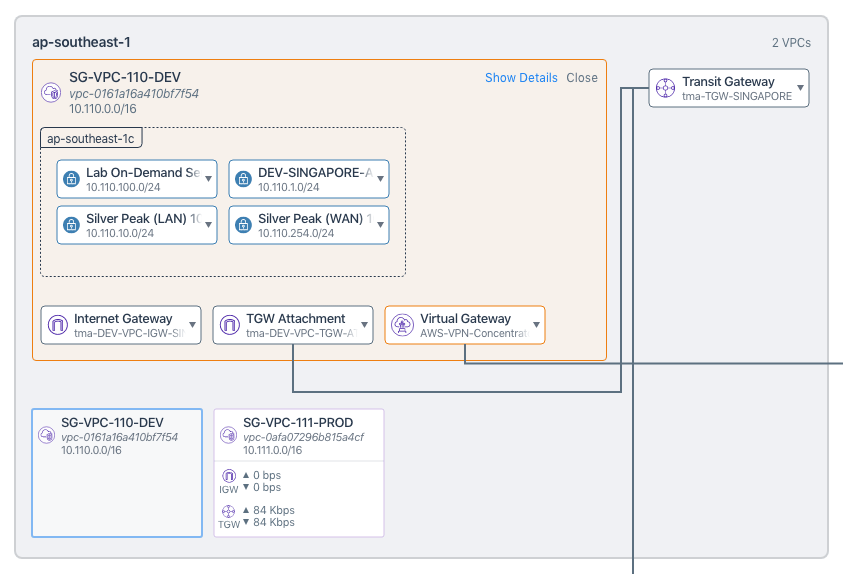Expand the Transit Gateway dropdown arrow
This screenshot has width=843, height=574.
coord(800,88)
